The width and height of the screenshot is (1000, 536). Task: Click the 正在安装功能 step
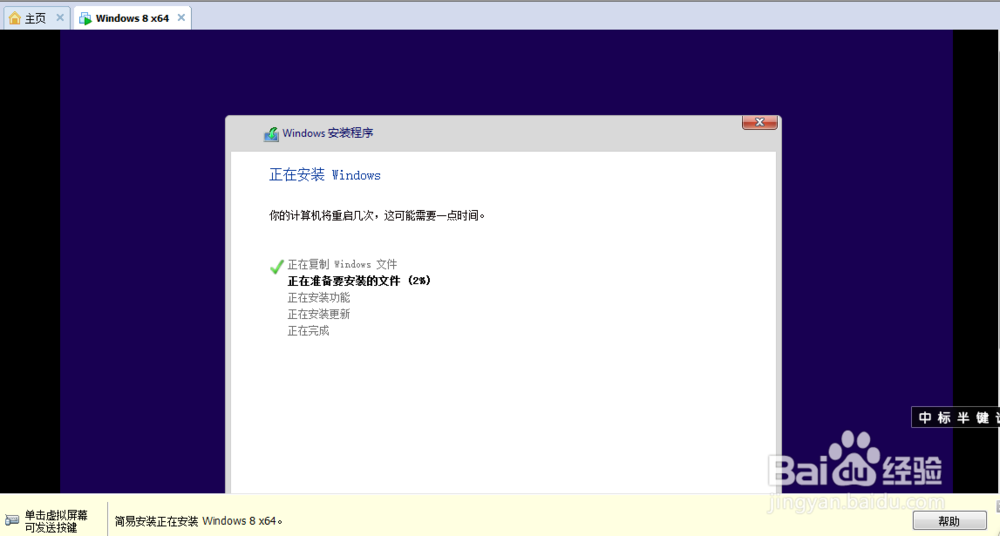(319, 297)
